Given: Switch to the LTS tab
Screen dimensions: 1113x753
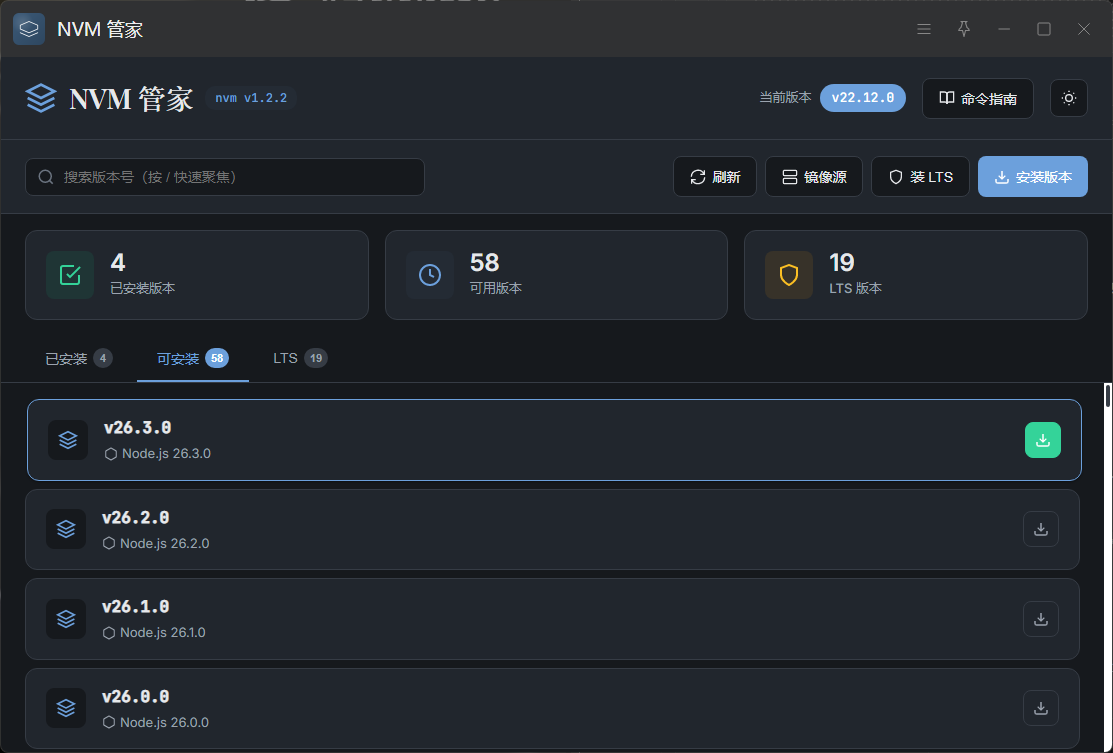Looking at the screenshot, I should [x=300, y=358].
